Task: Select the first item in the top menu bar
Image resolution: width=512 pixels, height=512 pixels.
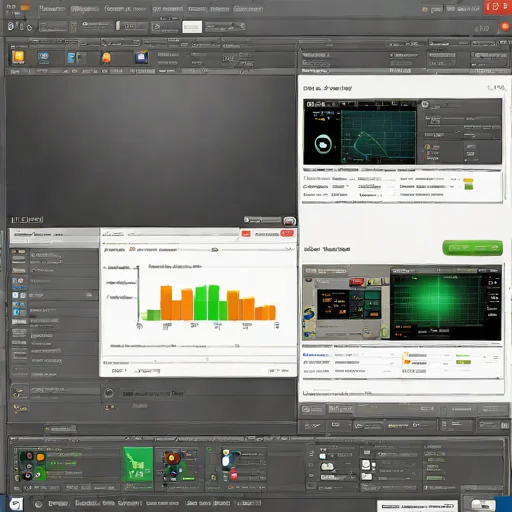Action: [x=52, y=9]
